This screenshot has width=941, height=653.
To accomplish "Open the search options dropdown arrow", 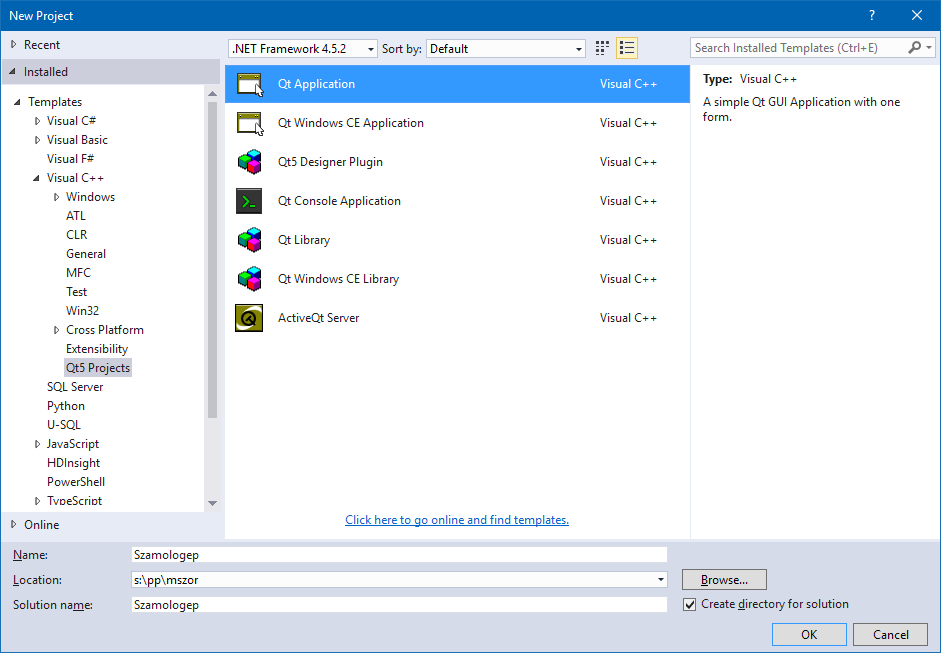I will [x=929, y=47].
